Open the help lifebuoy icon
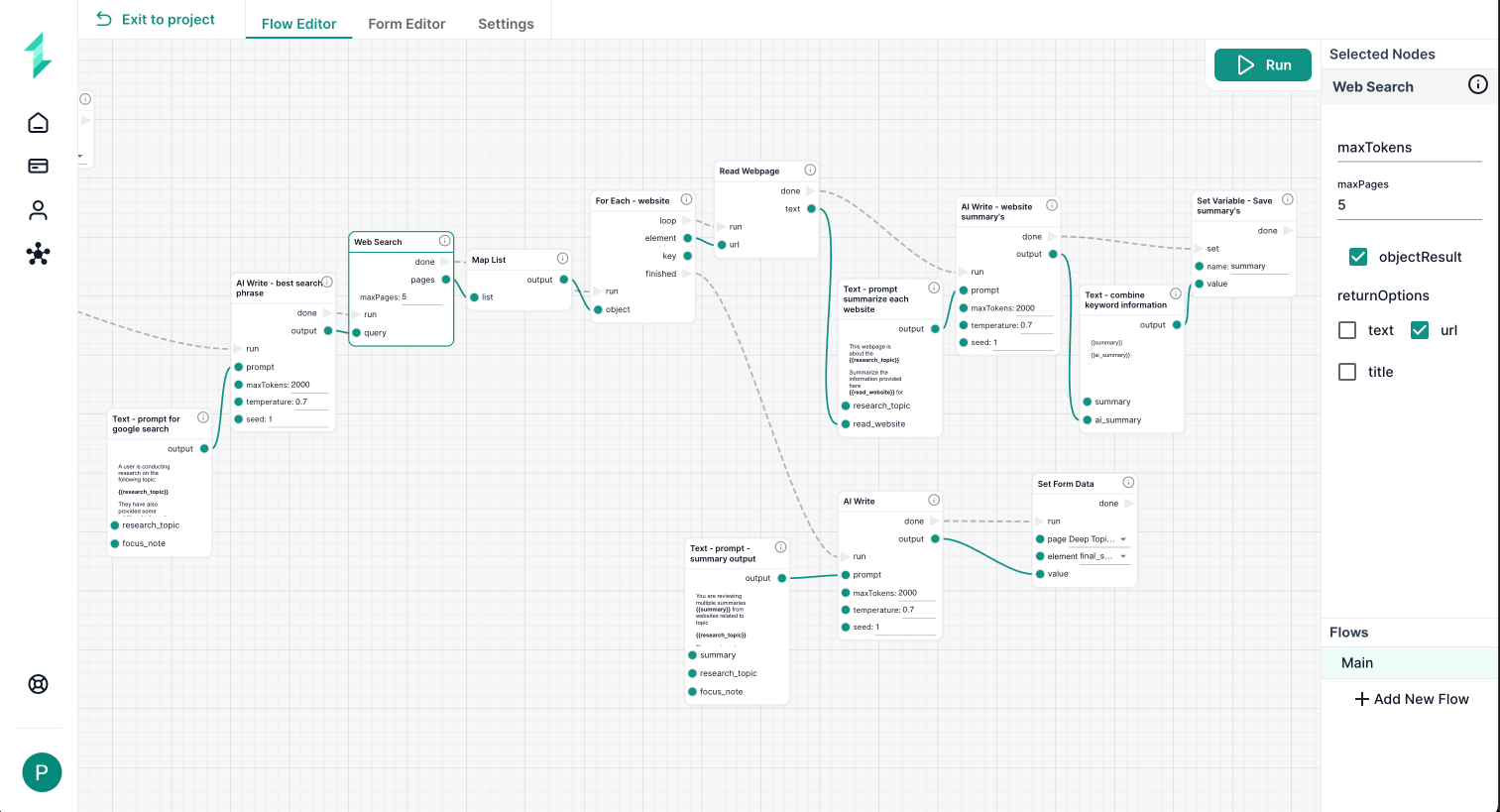This screenshot has height=812, width=1500. pyautogui.click(x=38, y=684)
